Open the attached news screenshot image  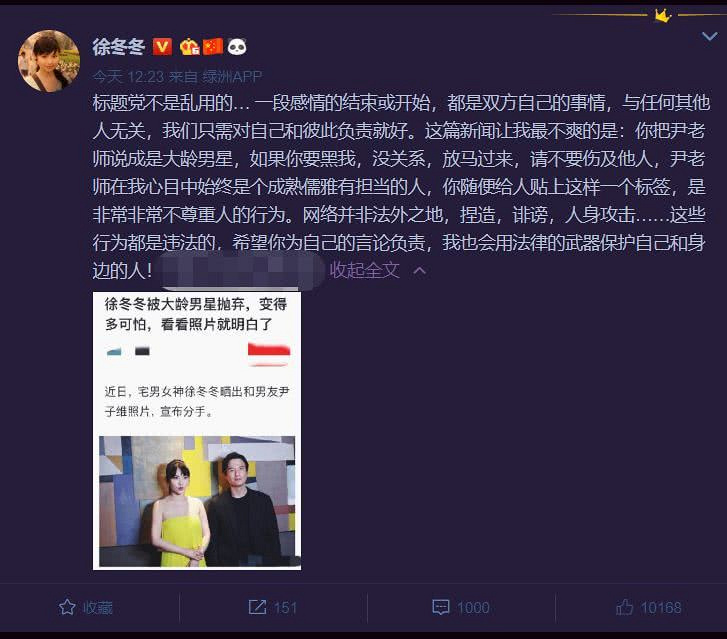pos(197,431)
